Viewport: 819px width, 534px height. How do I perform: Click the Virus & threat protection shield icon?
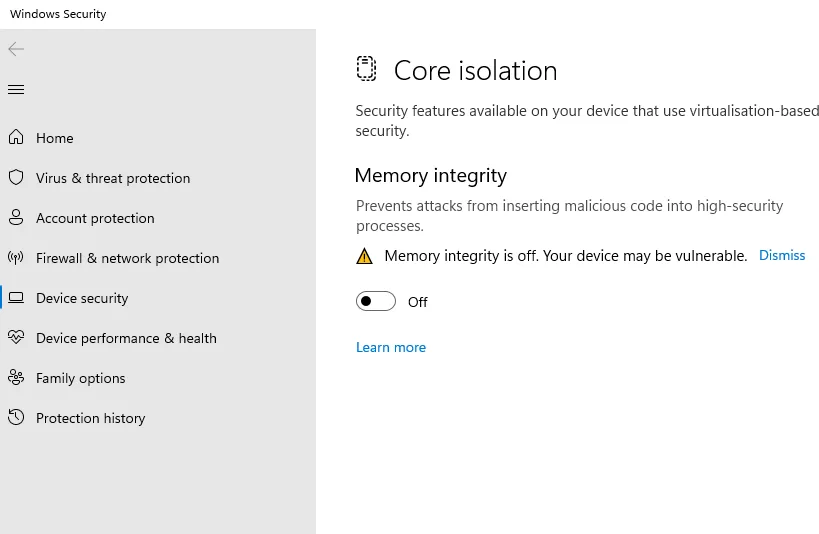16,178
